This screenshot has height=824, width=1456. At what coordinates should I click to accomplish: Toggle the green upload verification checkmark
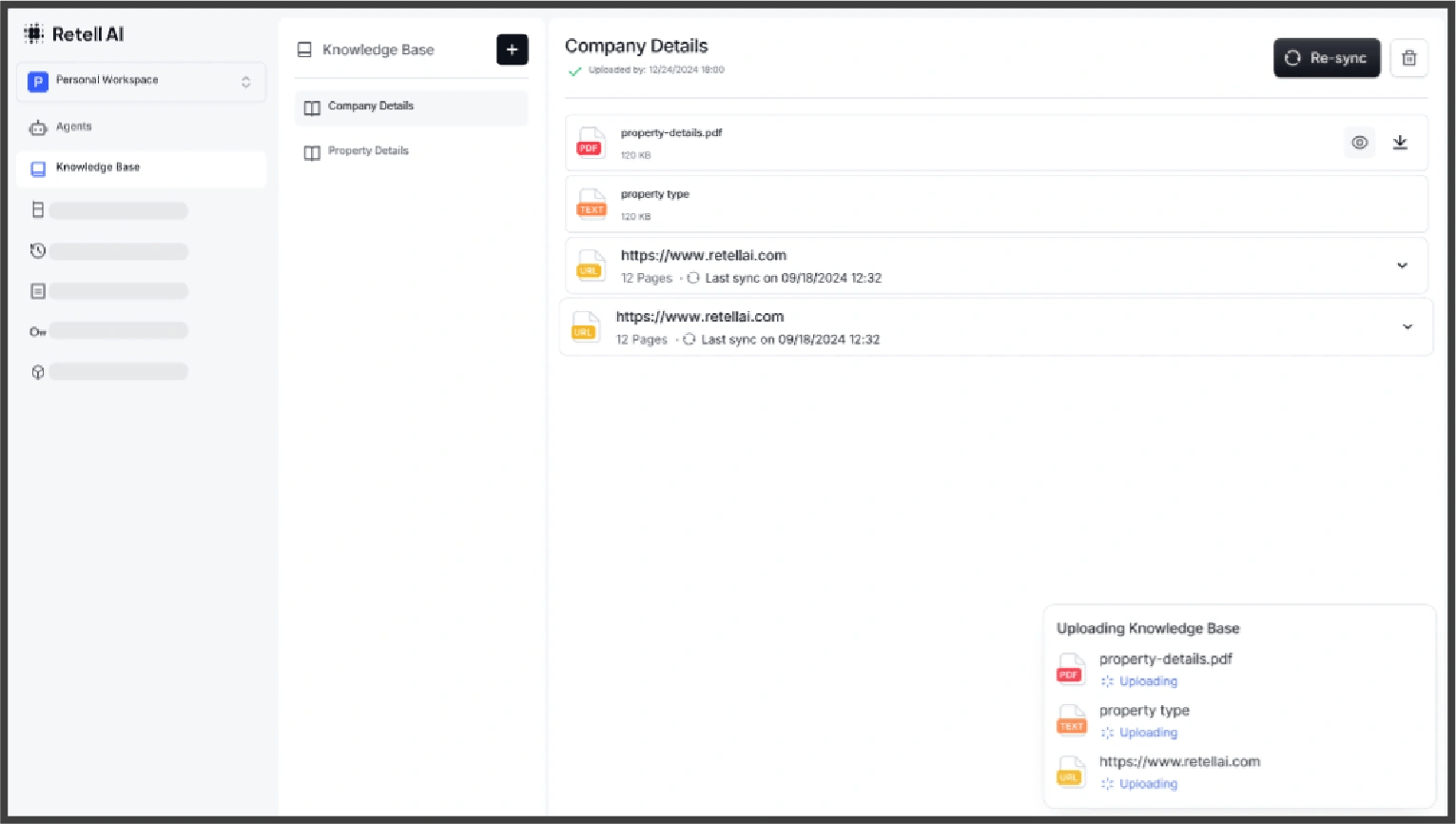574,69
